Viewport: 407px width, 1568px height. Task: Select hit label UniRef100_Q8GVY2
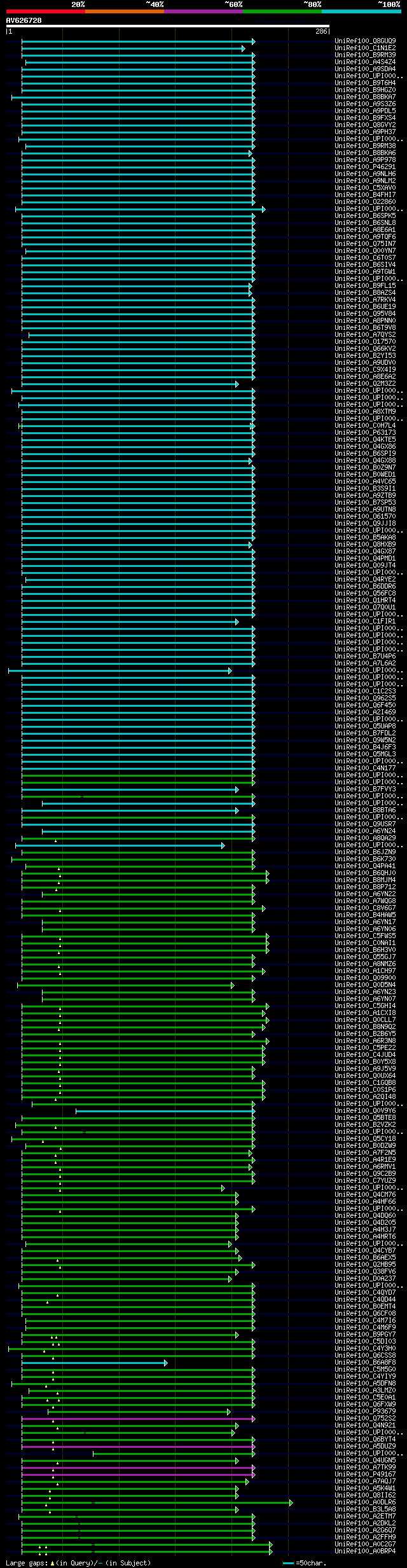365,125
